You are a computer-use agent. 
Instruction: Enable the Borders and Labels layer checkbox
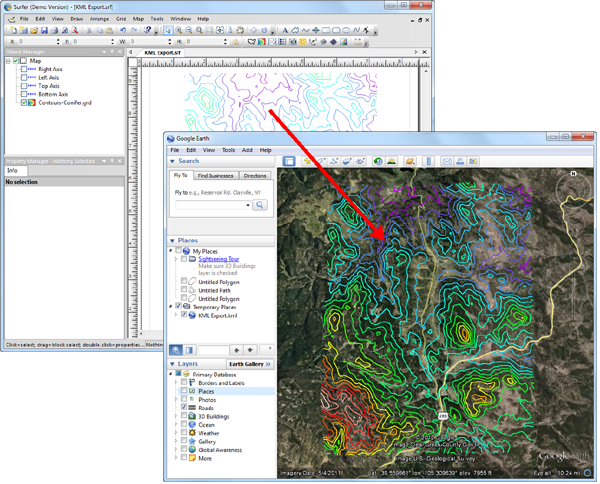tap(184, 382)
